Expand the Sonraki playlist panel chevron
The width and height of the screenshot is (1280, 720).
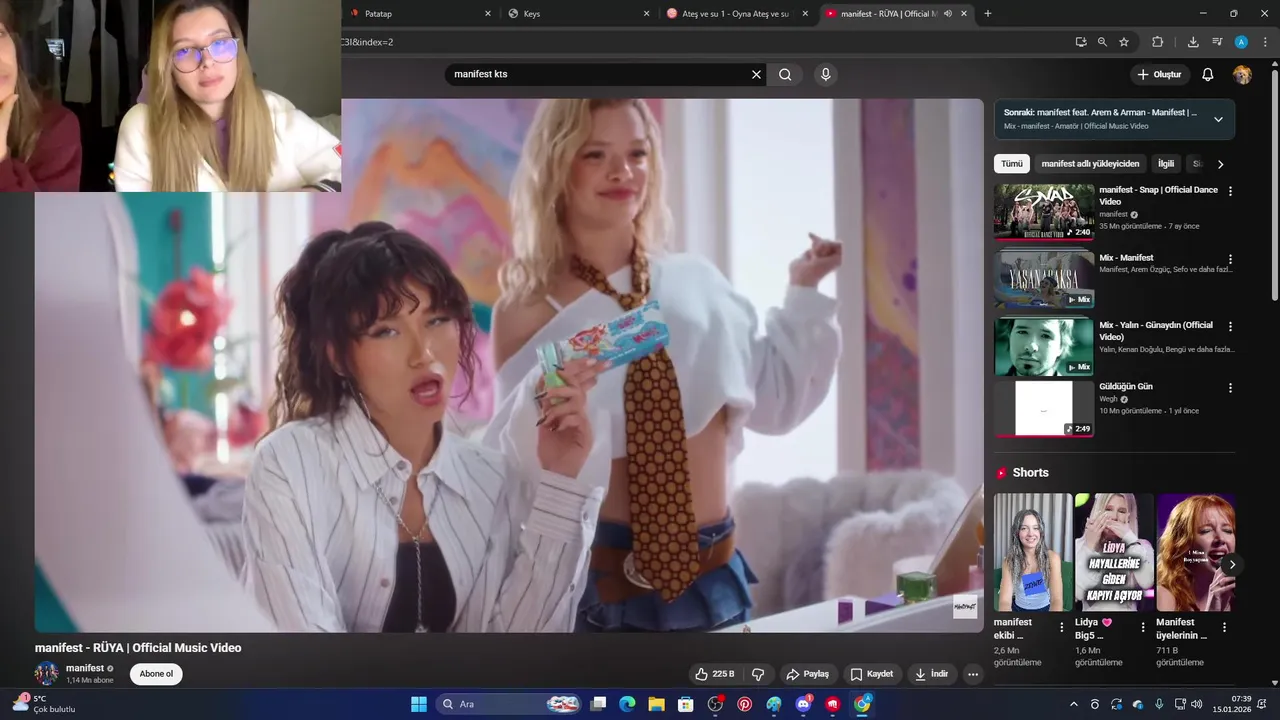pos(1218,119)
